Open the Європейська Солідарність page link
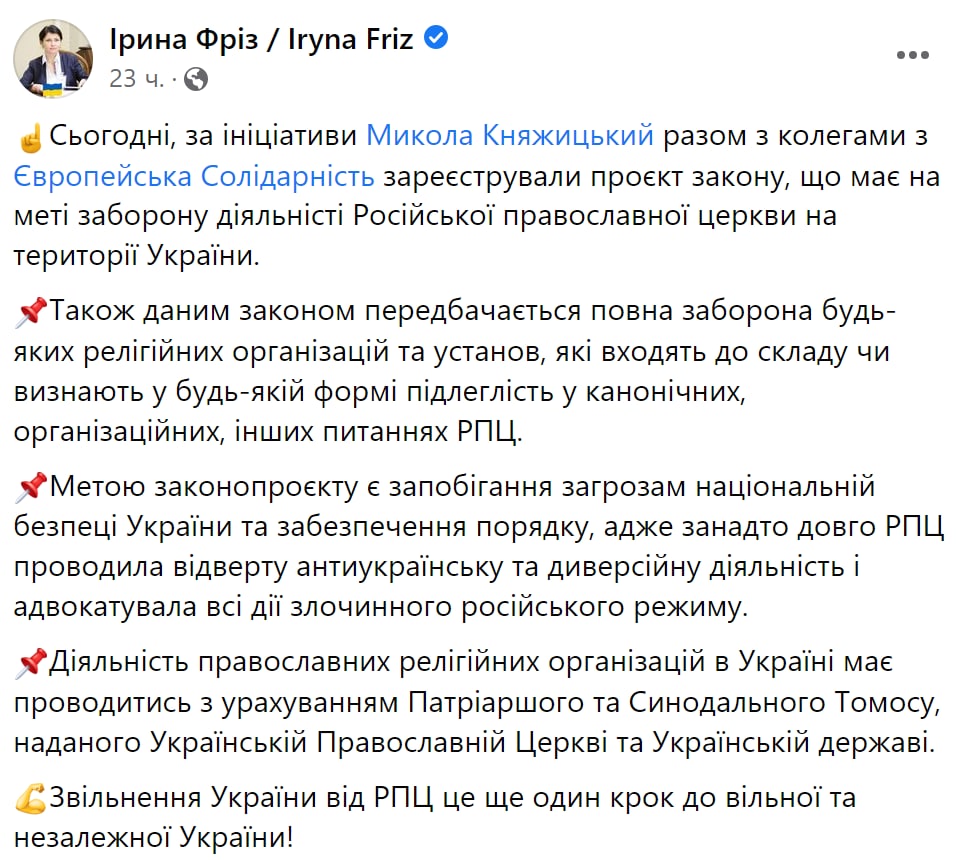 195,177
